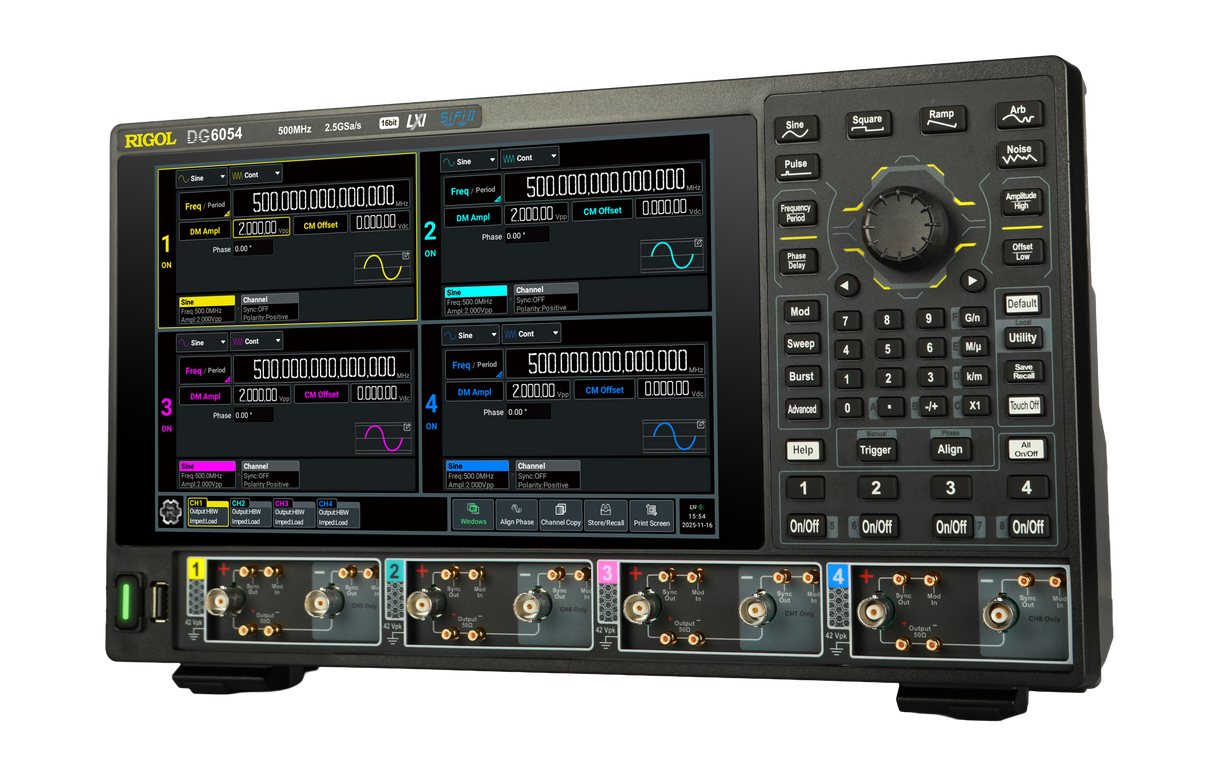
Task: Select the Pulse waveform key
Action: tap(796, 167)
